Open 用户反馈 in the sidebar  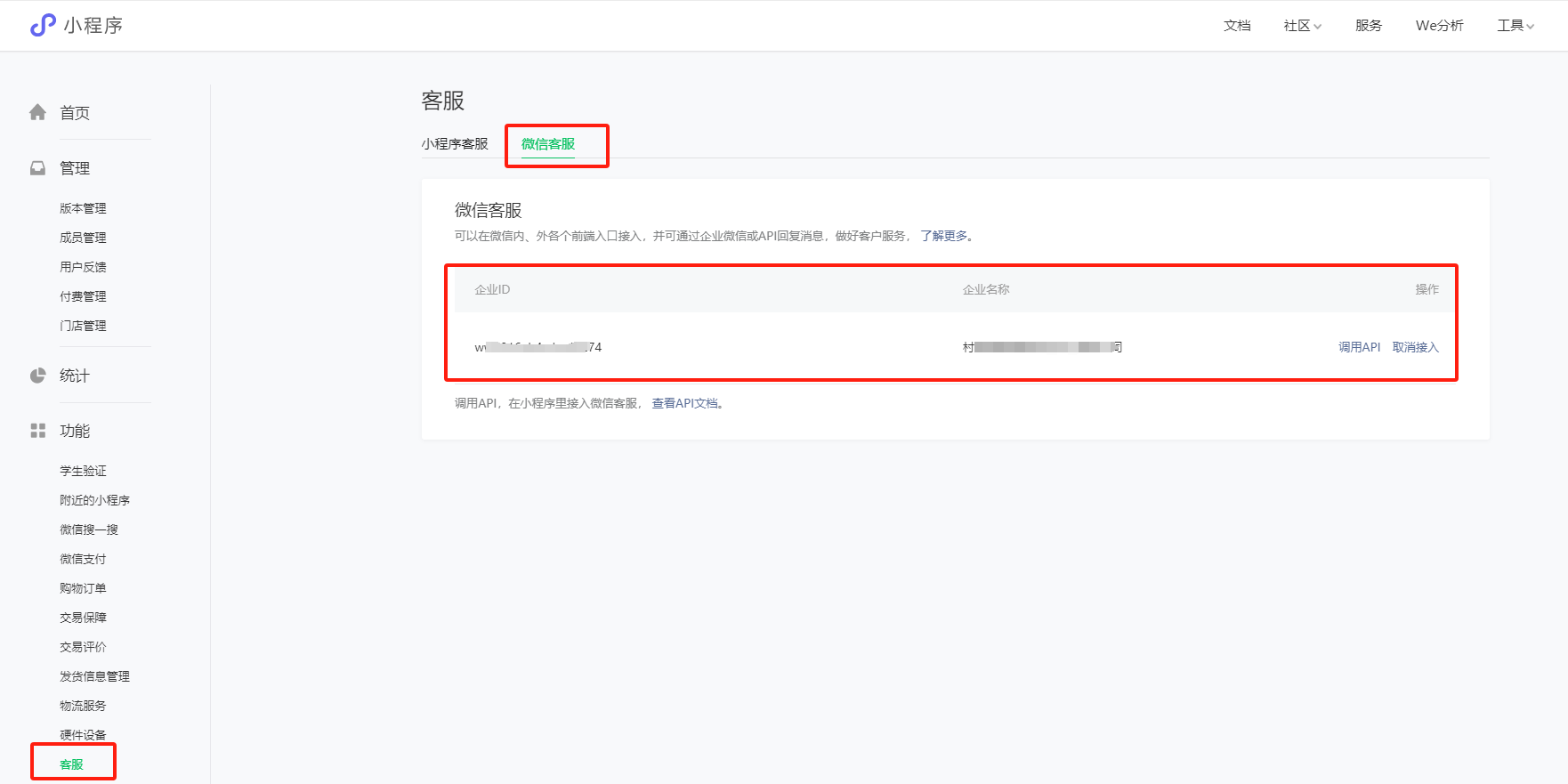(x=83, y=267)
